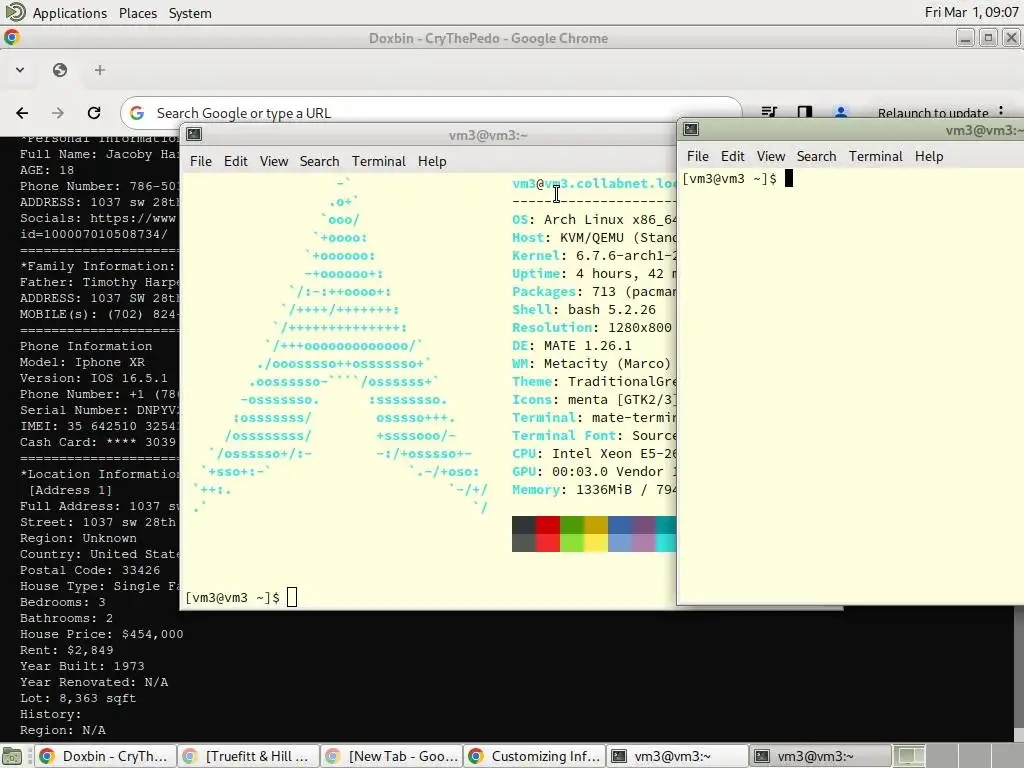Click the Google logo in address bar

pos(137,113)
